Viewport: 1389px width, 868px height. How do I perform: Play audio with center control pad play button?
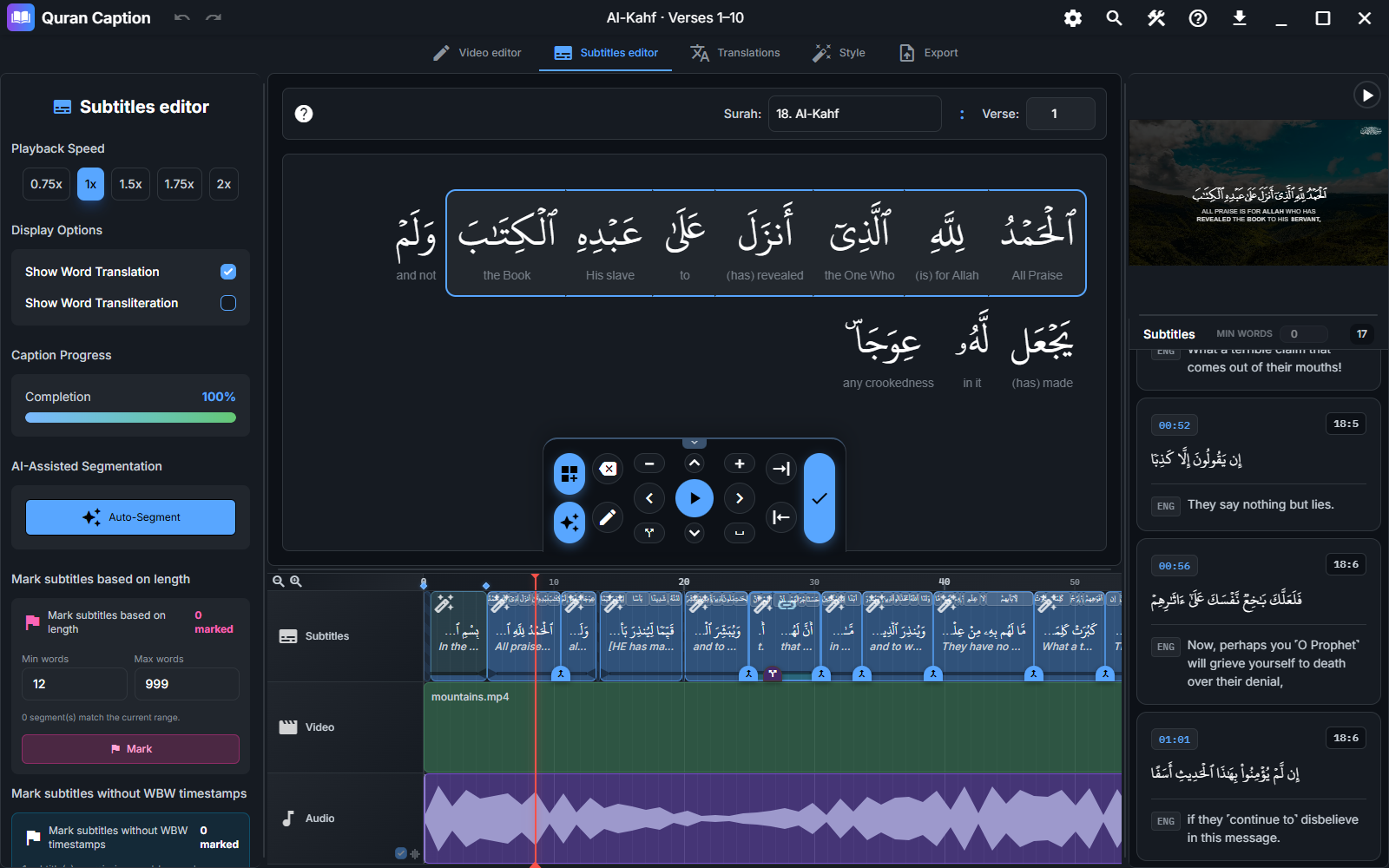point(694,498)
